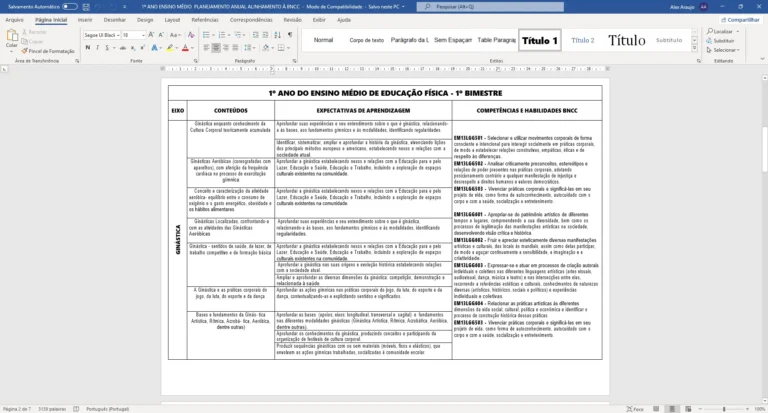
Task: Toggle show paragraph marks pilcrow
Action: coord(290,35)
